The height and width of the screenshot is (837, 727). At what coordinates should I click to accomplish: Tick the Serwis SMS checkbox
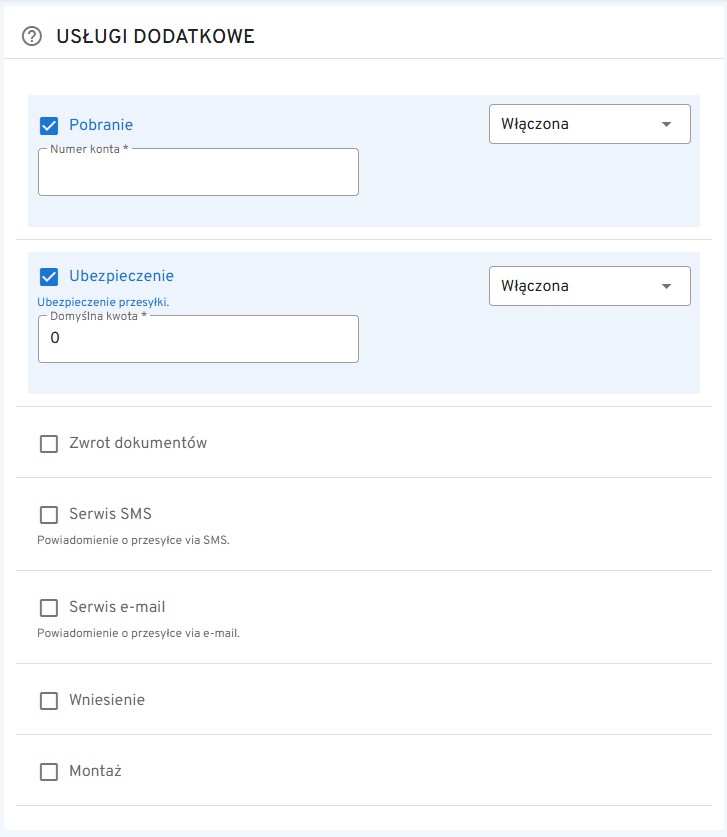(49, 515)
